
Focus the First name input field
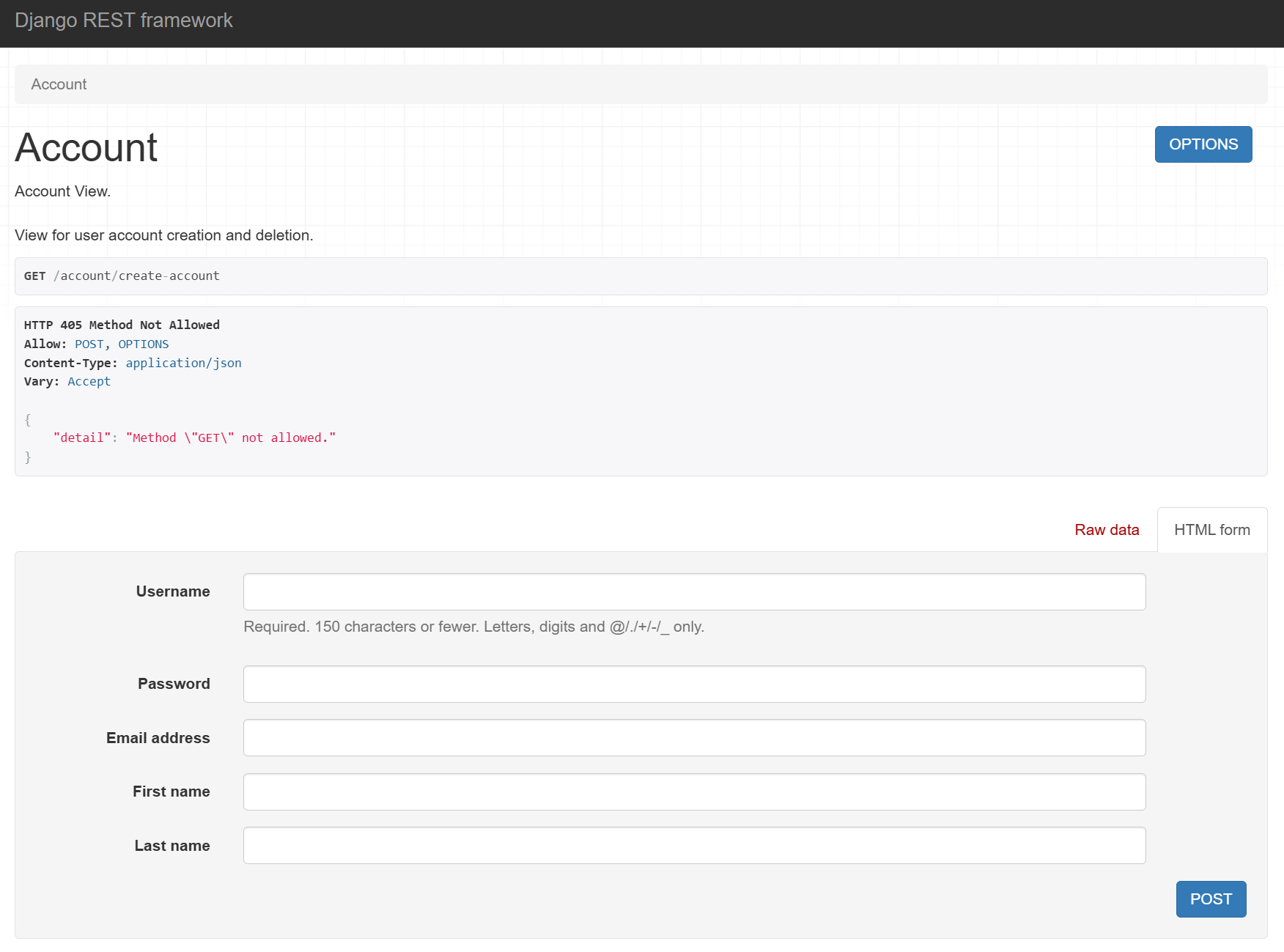(694, 792)
